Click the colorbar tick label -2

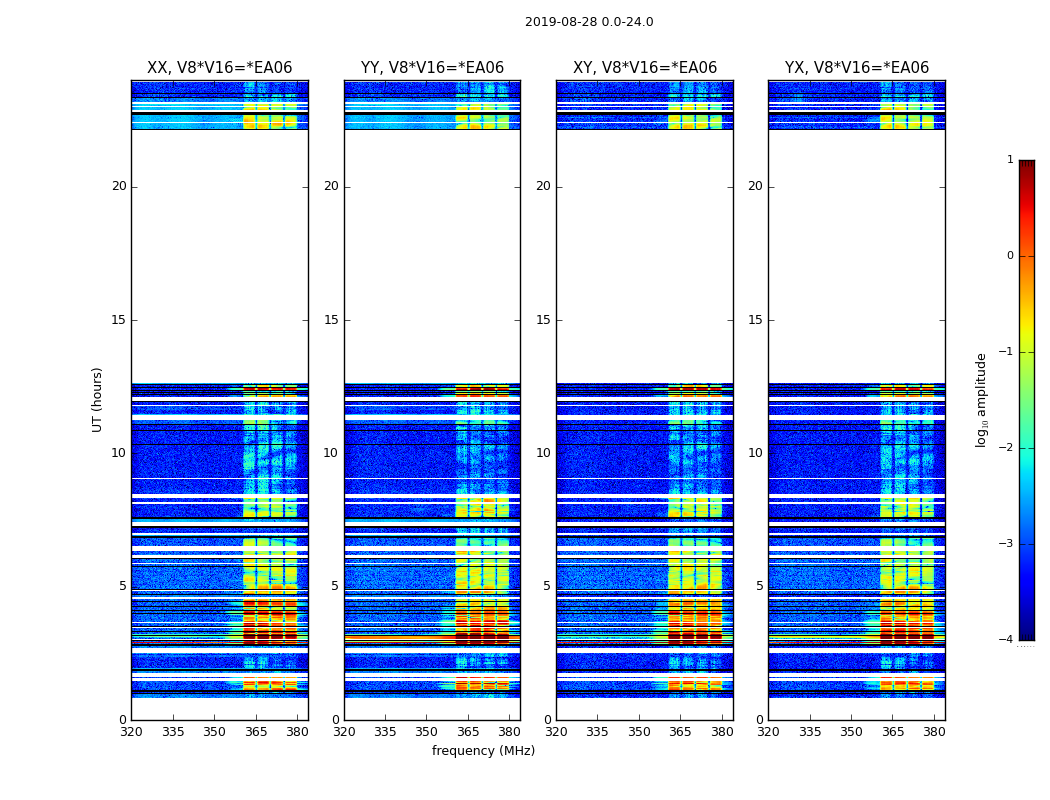[x=1008, y=448]
